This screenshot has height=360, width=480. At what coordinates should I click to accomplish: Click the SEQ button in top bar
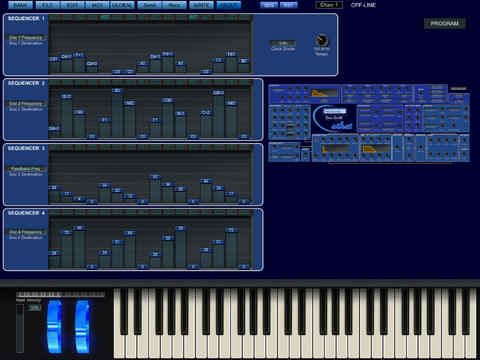click(x=269, y=5)
